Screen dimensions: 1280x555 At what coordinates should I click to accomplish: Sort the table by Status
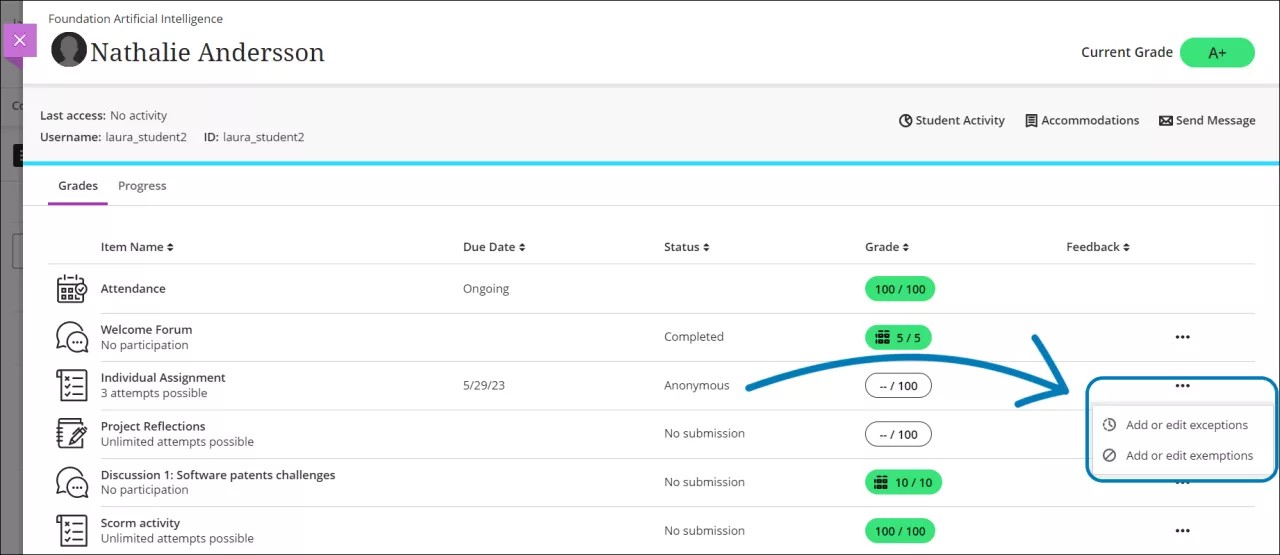click(x=688, y=247)
